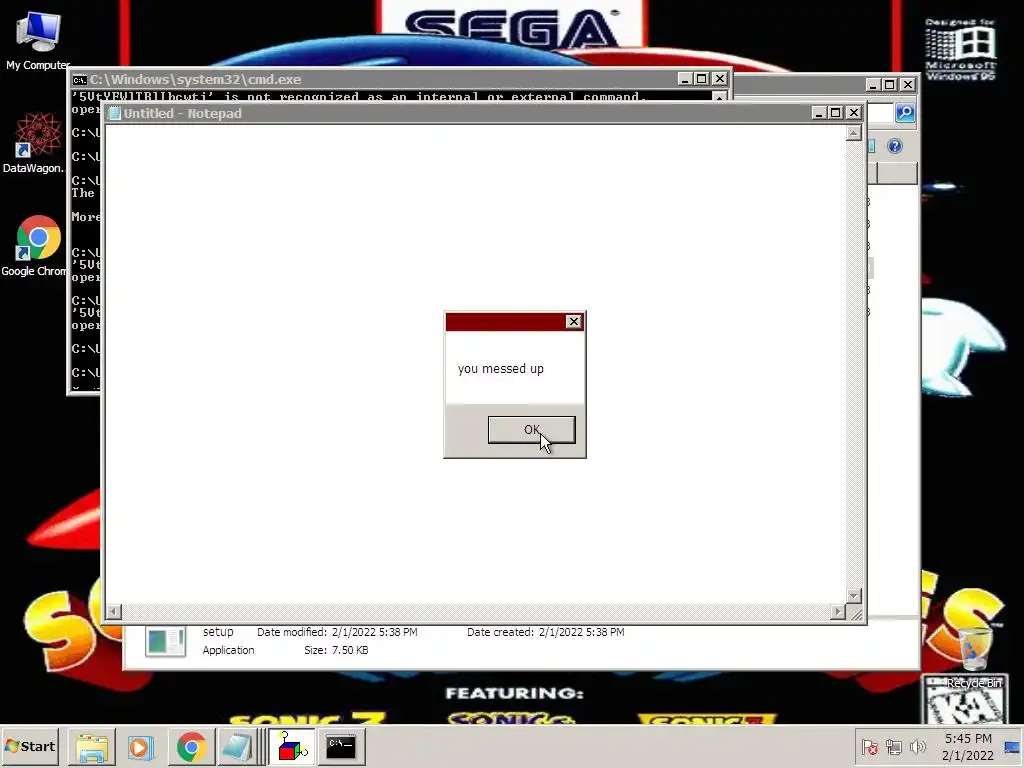The image size is (1024, 768).
Task: Open Windows Media Player from taskbar
Action: [140, 747]
